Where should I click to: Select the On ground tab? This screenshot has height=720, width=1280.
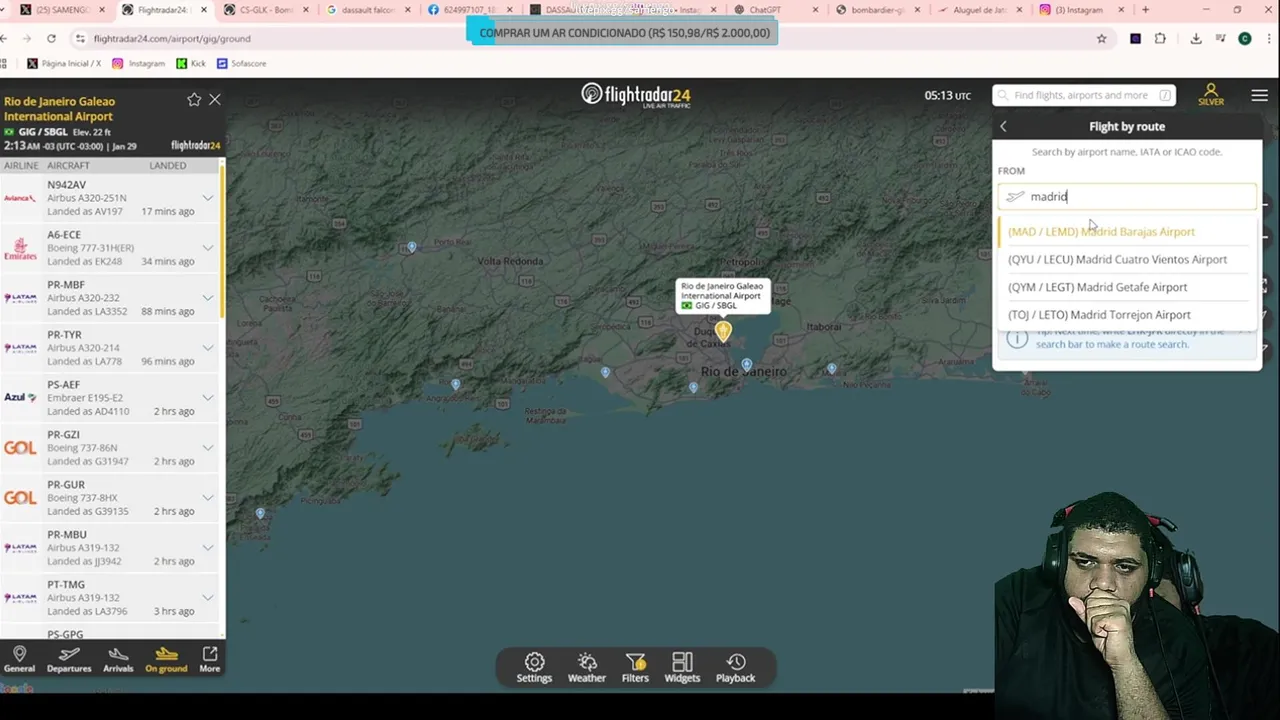166,659
